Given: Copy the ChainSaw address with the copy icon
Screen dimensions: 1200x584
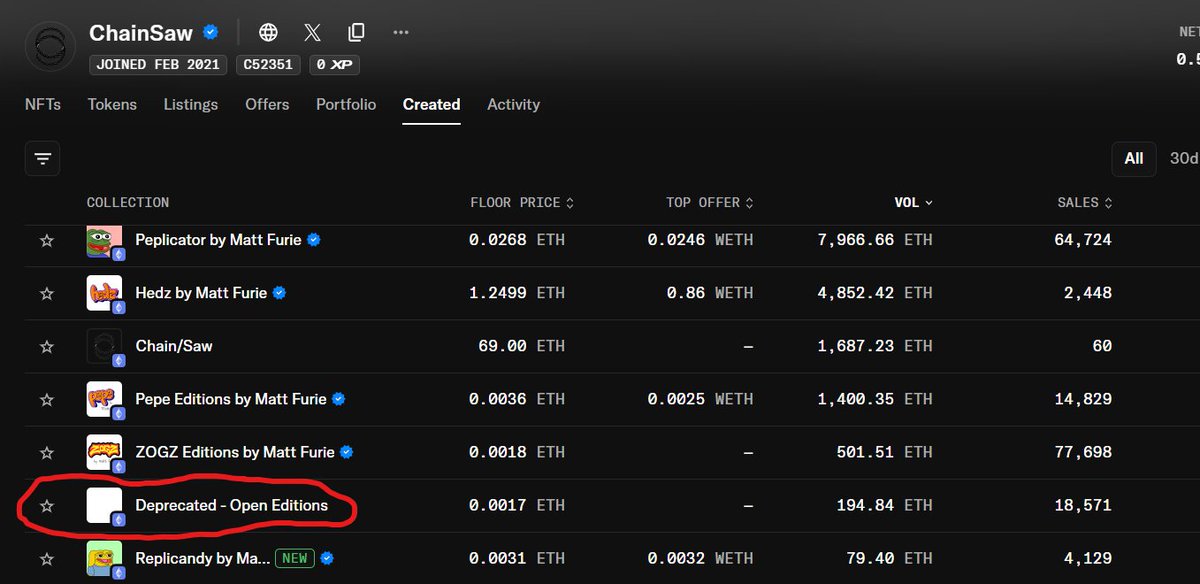Looking at the screenshot, I should (x=356, y=32).
